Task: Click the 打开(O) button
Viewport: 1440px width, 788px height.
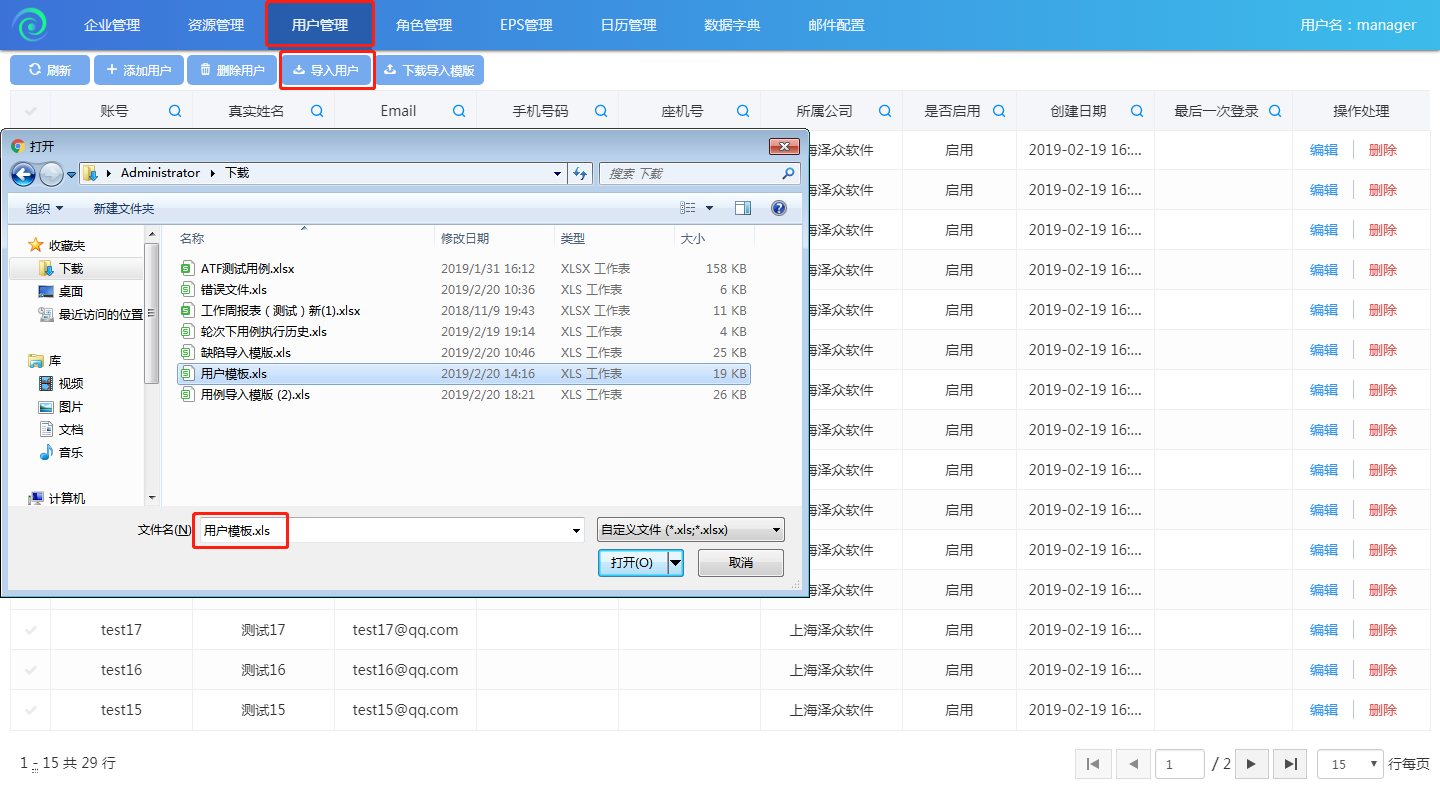Action: coord(631,563)
